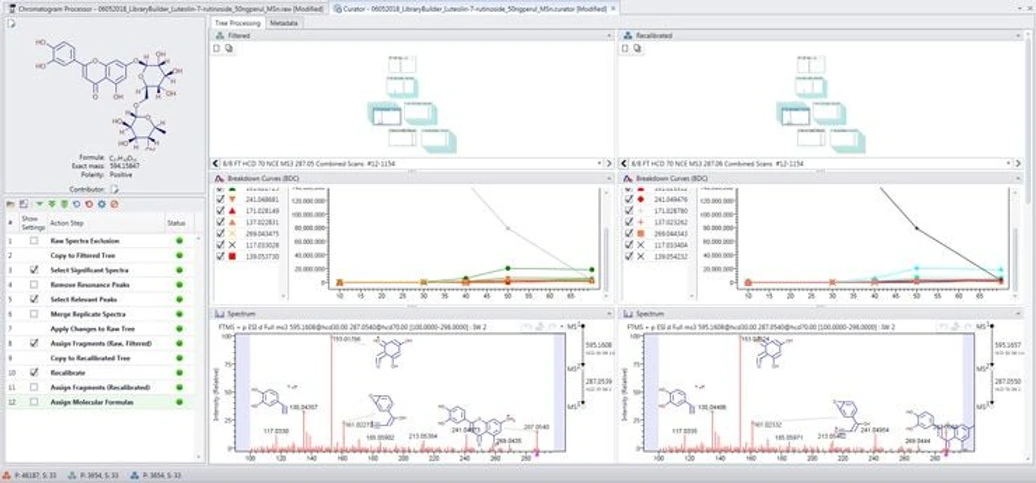Click the right Breakdown Curves header icon

[628, 179]
